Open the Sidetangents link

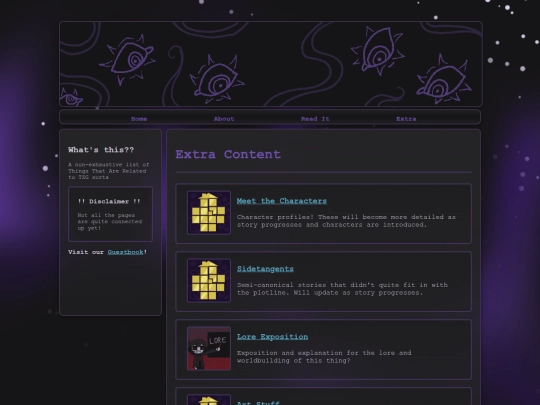pyautogui.click(x=265, y=269)
